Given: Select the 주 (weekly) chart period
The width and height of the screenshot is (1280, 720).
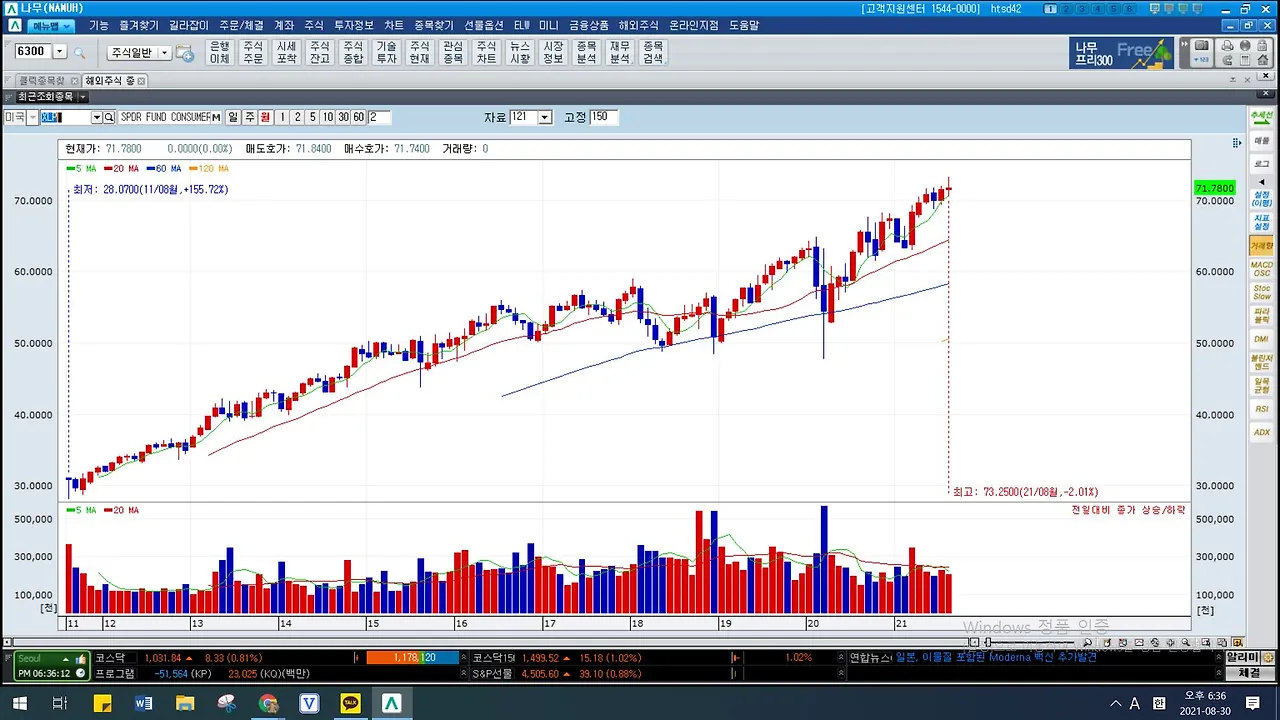Looking at the screenshot, I should tap(249, 117).
